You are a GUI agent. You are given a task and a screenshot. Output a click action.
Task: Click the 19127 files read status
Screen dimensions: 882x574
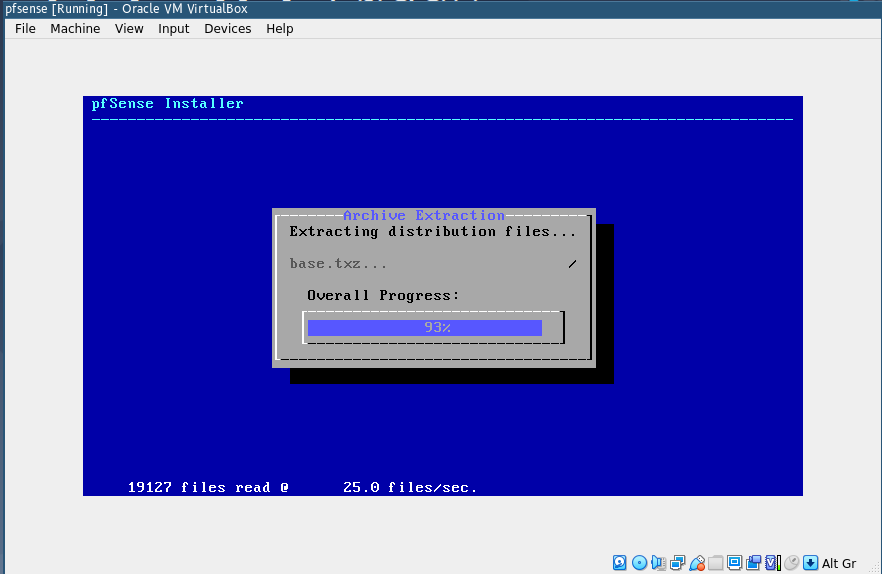(x=208, y=487)
